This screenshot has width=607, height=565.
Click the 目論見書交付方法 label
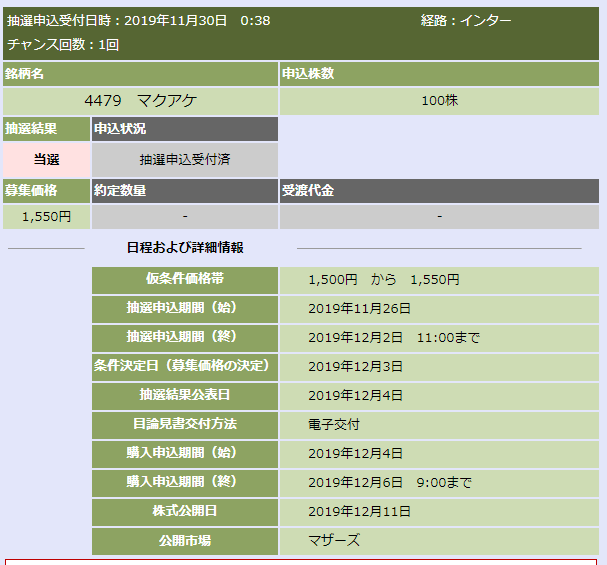pos(185,425)
